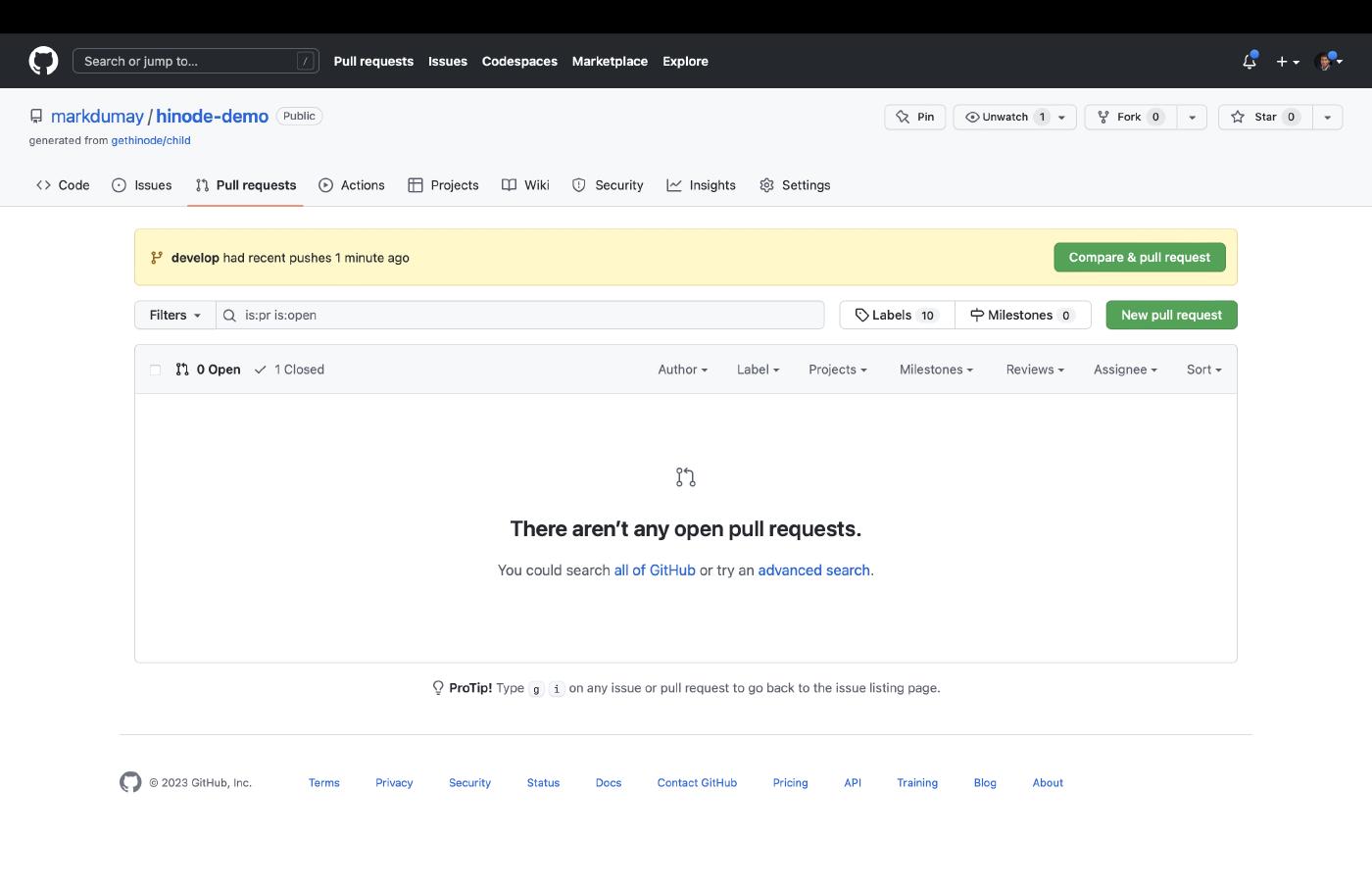Show the 0 Open pull requests
Screen dimensions: 1372x891
[x=208, y=370]
